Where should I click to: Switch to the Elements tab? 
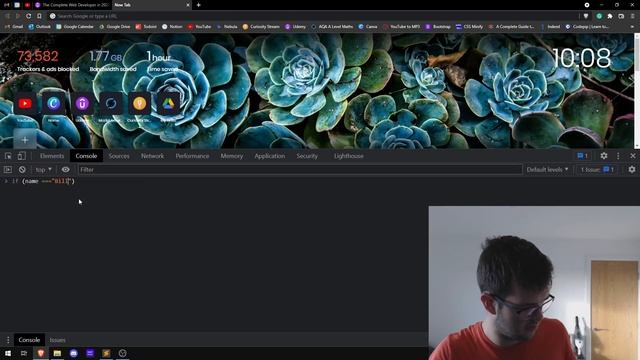(x=52, y=156)
